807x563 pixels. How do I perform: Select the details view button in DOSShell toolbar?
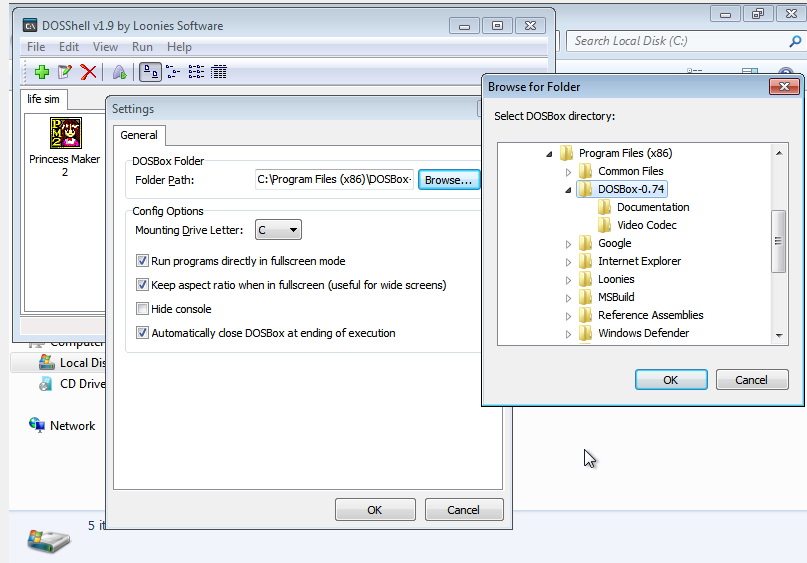click(219, 72)
